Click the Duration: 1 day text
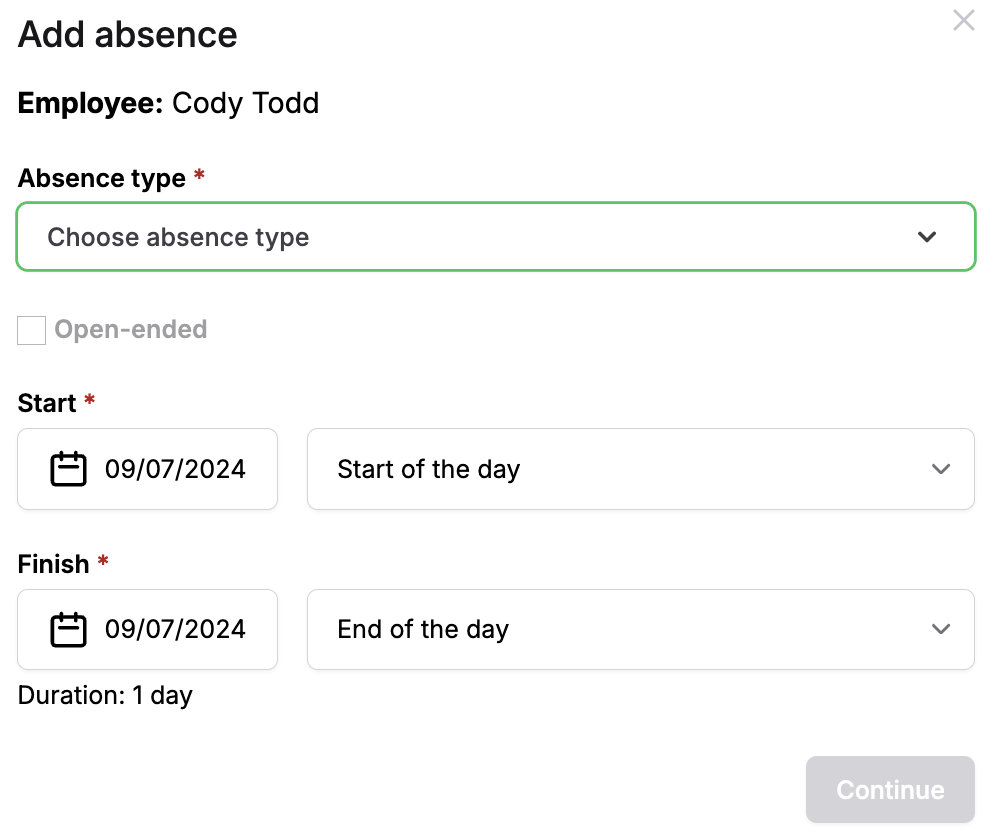Viewport: 1006px width, 840px height. click(x=104, y=695)
